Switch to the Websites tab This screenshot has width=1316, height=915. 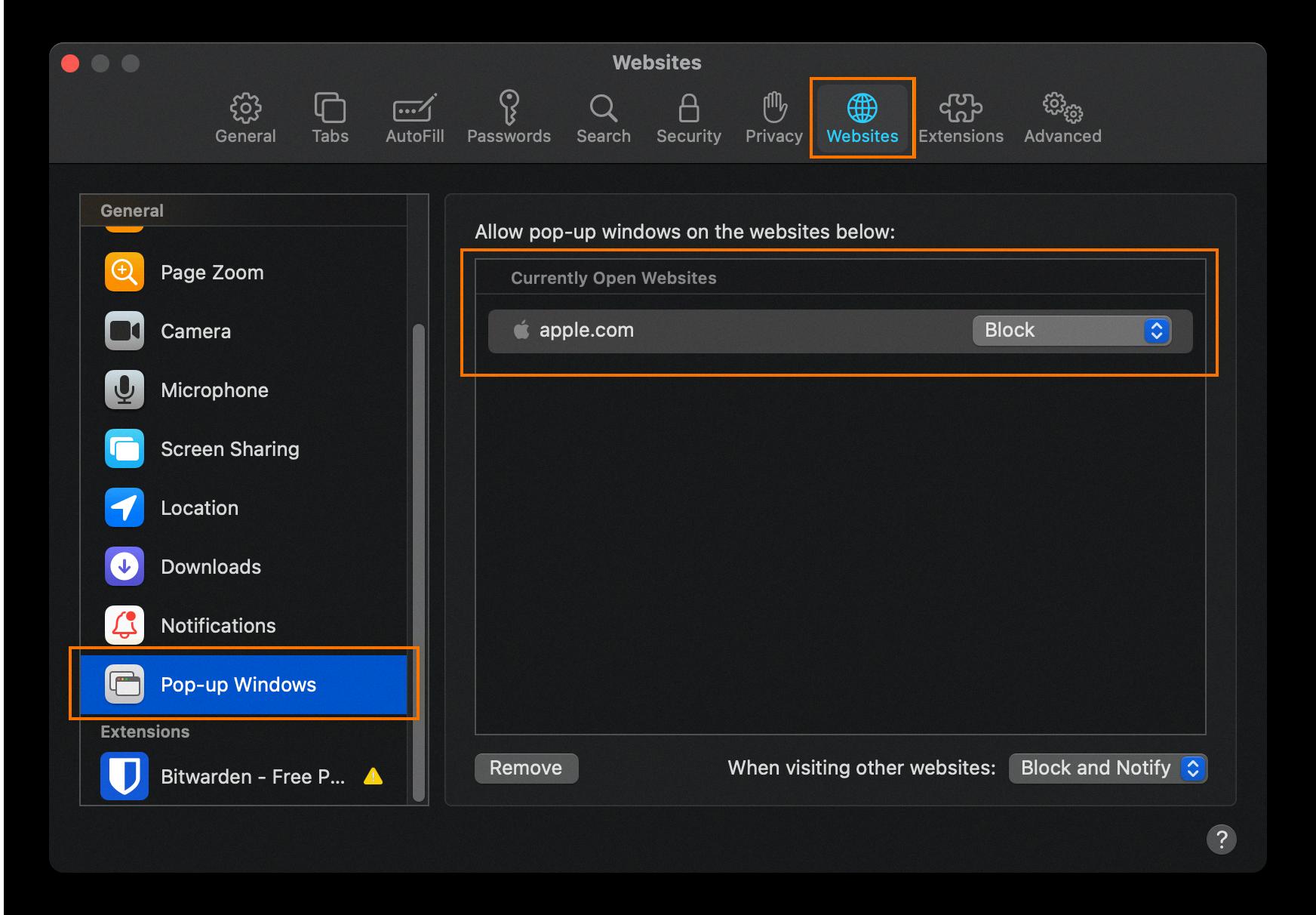861,117
